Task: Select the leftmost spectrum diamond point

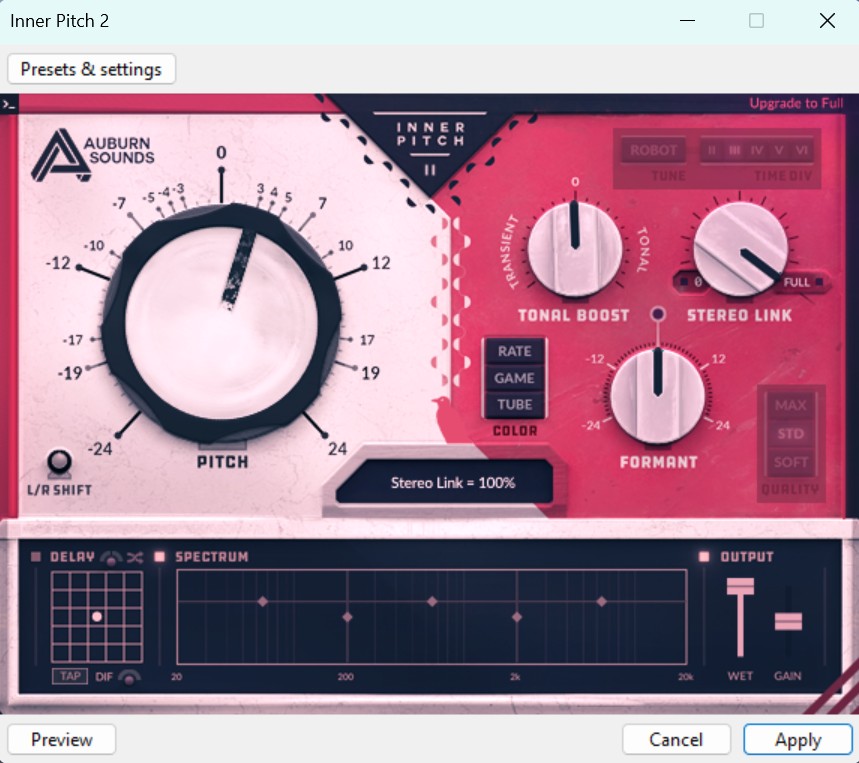Action: [262, 601]
